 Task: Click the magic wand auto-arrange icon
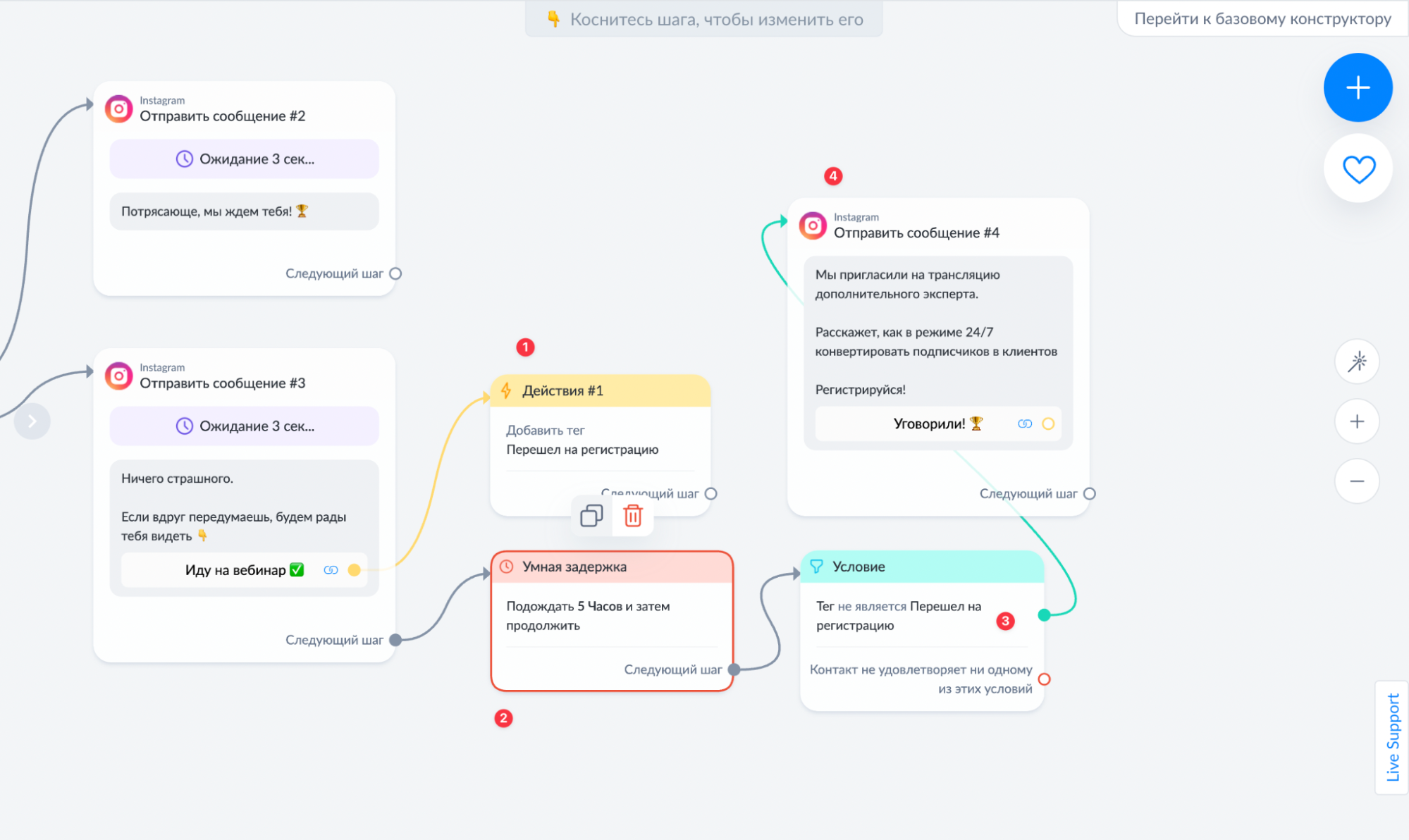tap(1357, 362)
